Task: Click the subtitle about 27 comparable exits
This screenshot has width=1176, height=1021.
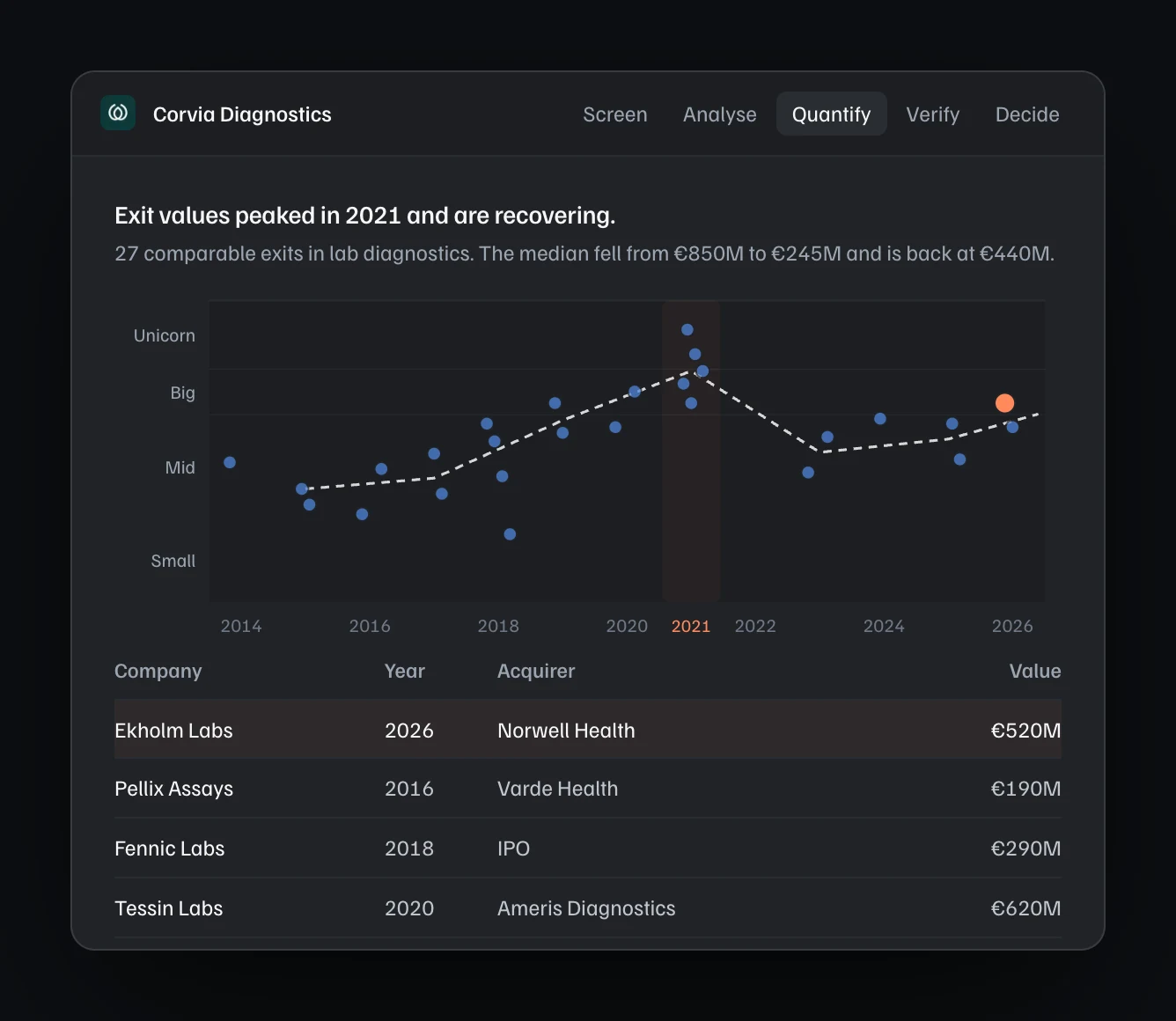Action: point(584,253)
